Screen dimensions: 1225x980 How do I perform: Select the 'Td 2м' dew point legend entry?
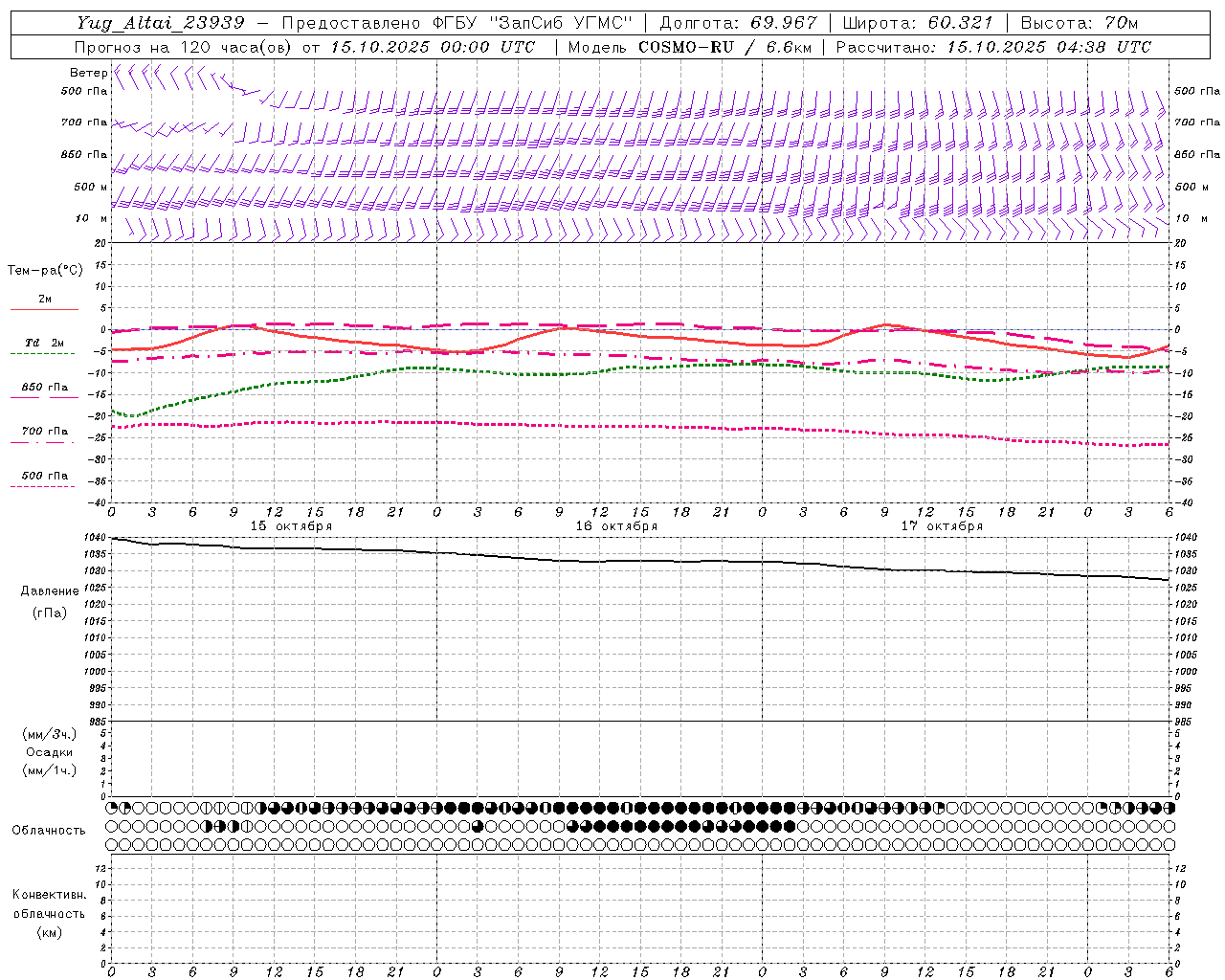point(44,343)
